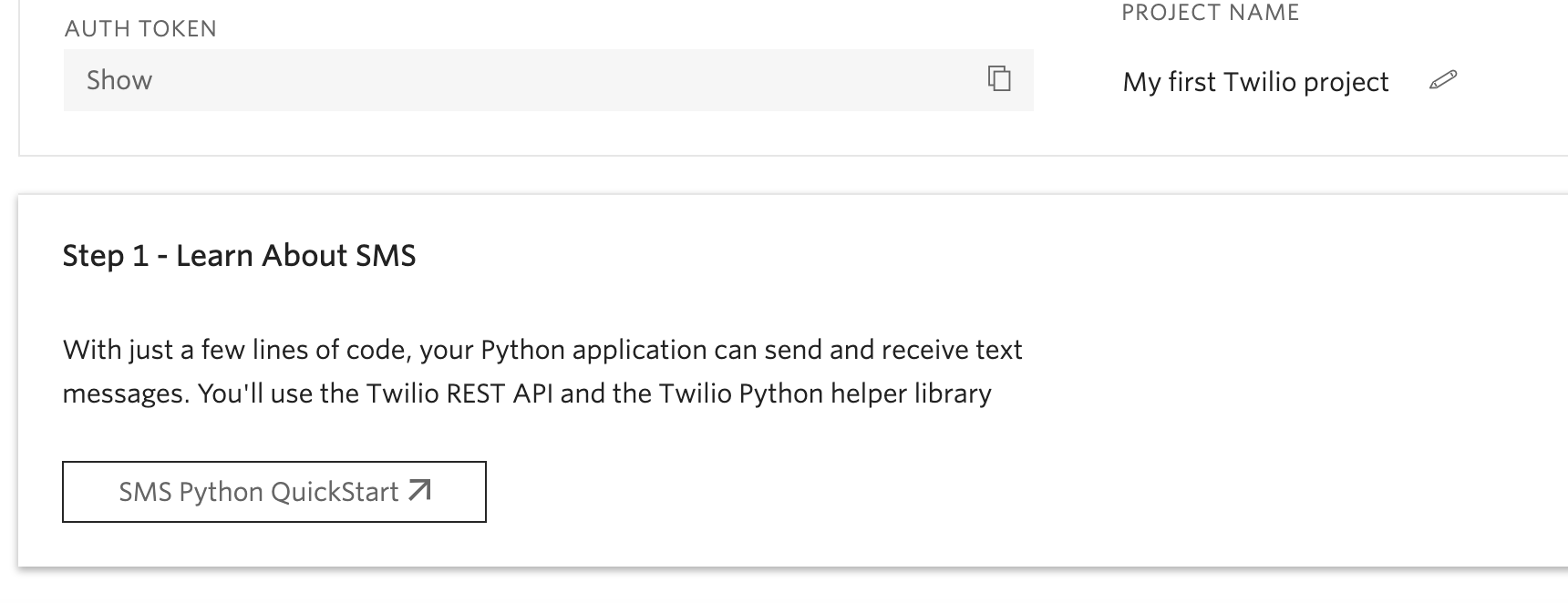The image size is (1568, 603).
Task: Click the pencil icon to rename project
Action: tap(1442, 80)
